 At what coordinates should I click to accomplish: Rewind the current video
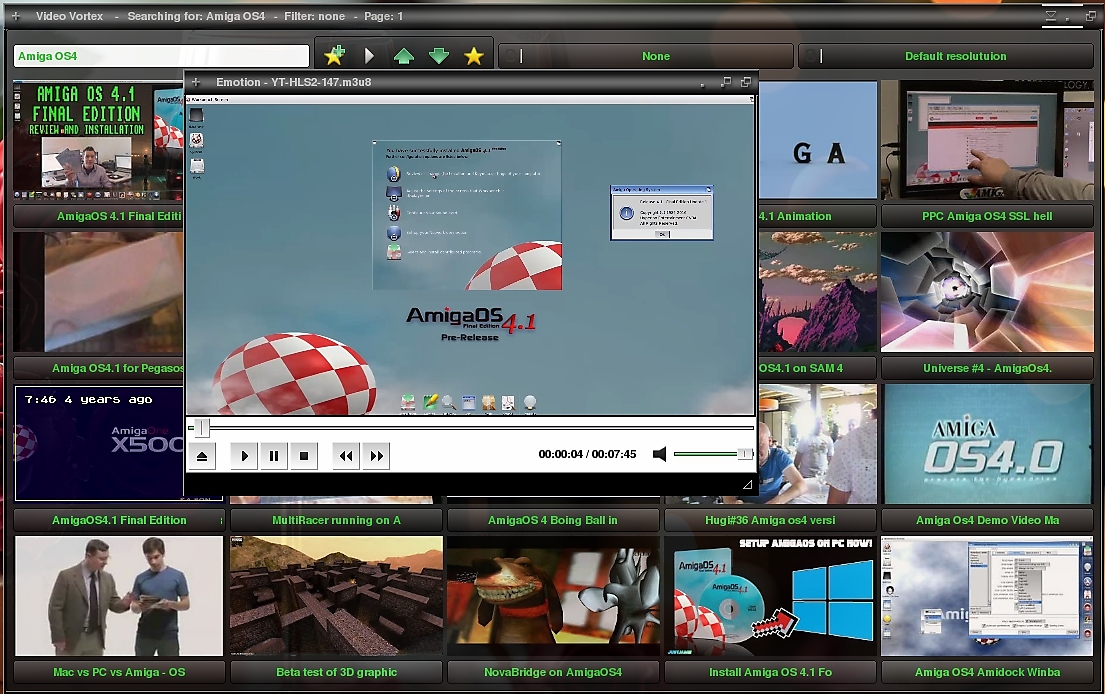click(x=345, y=455)
